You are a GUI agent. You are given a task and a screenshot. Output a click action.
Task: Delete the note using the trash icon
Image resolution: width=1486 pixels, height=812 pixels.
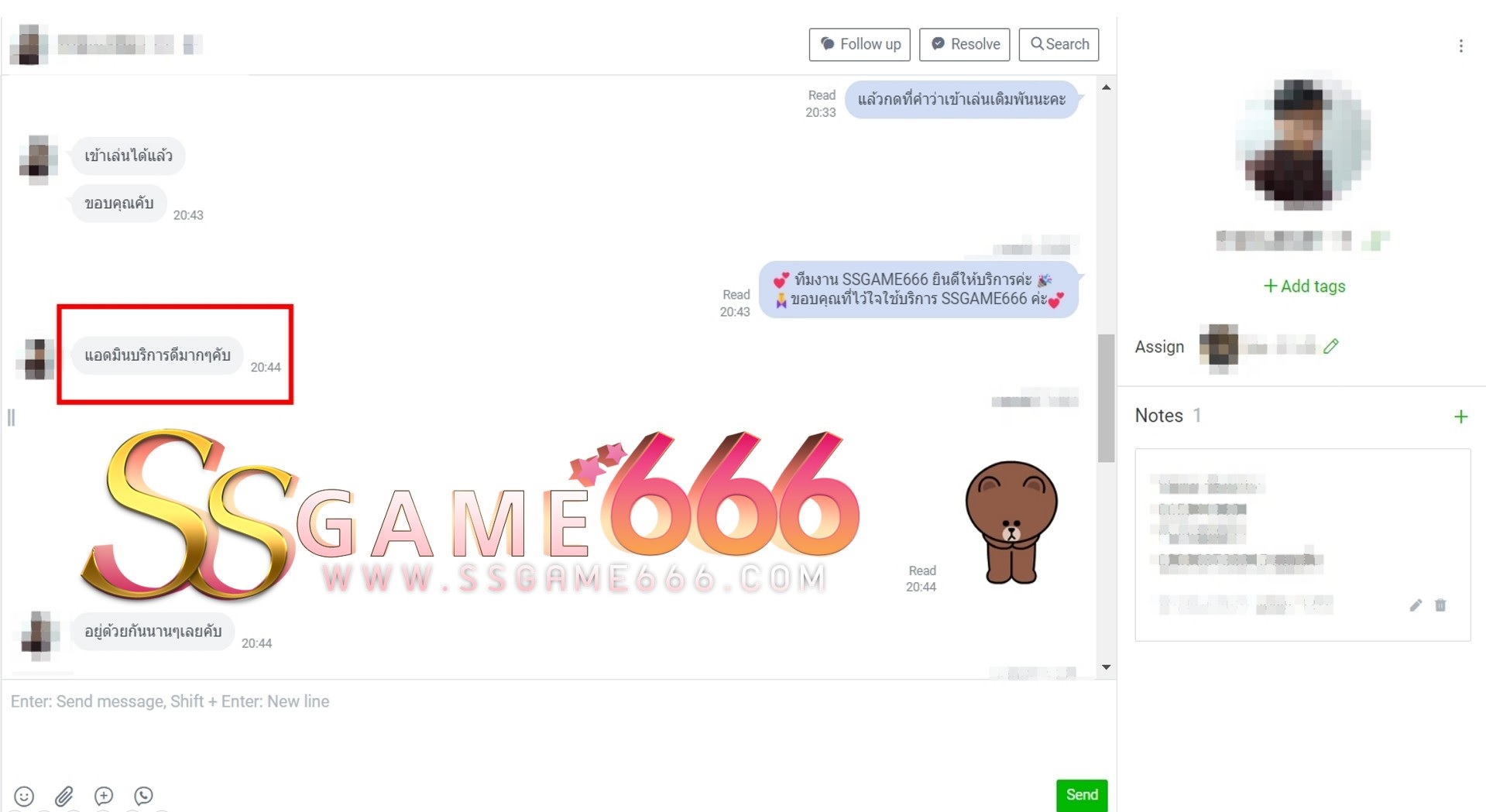[1440, 605]
